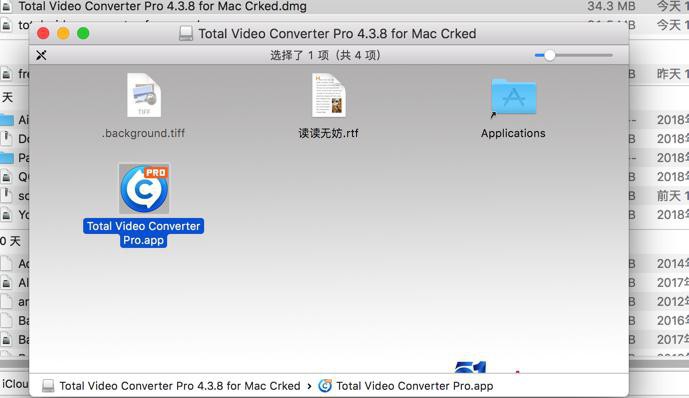The height and width of the screenshot is (398, 689).
Task: Select volume name in the path bar
Action: [x=180, y=386]
